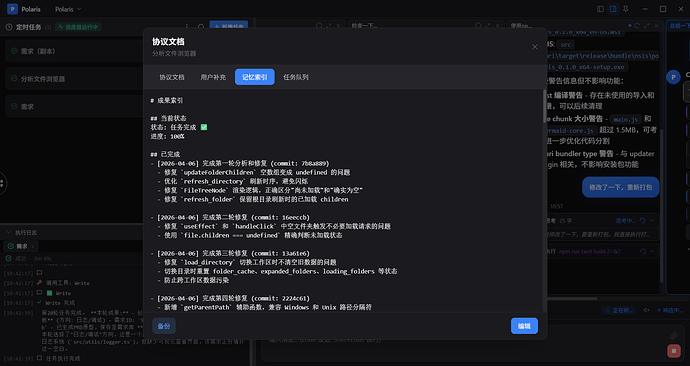Screen dimensions: 690x366
Task: Expand the 使用np session panel
Action: pyautogui.click(x=647, y=26)
